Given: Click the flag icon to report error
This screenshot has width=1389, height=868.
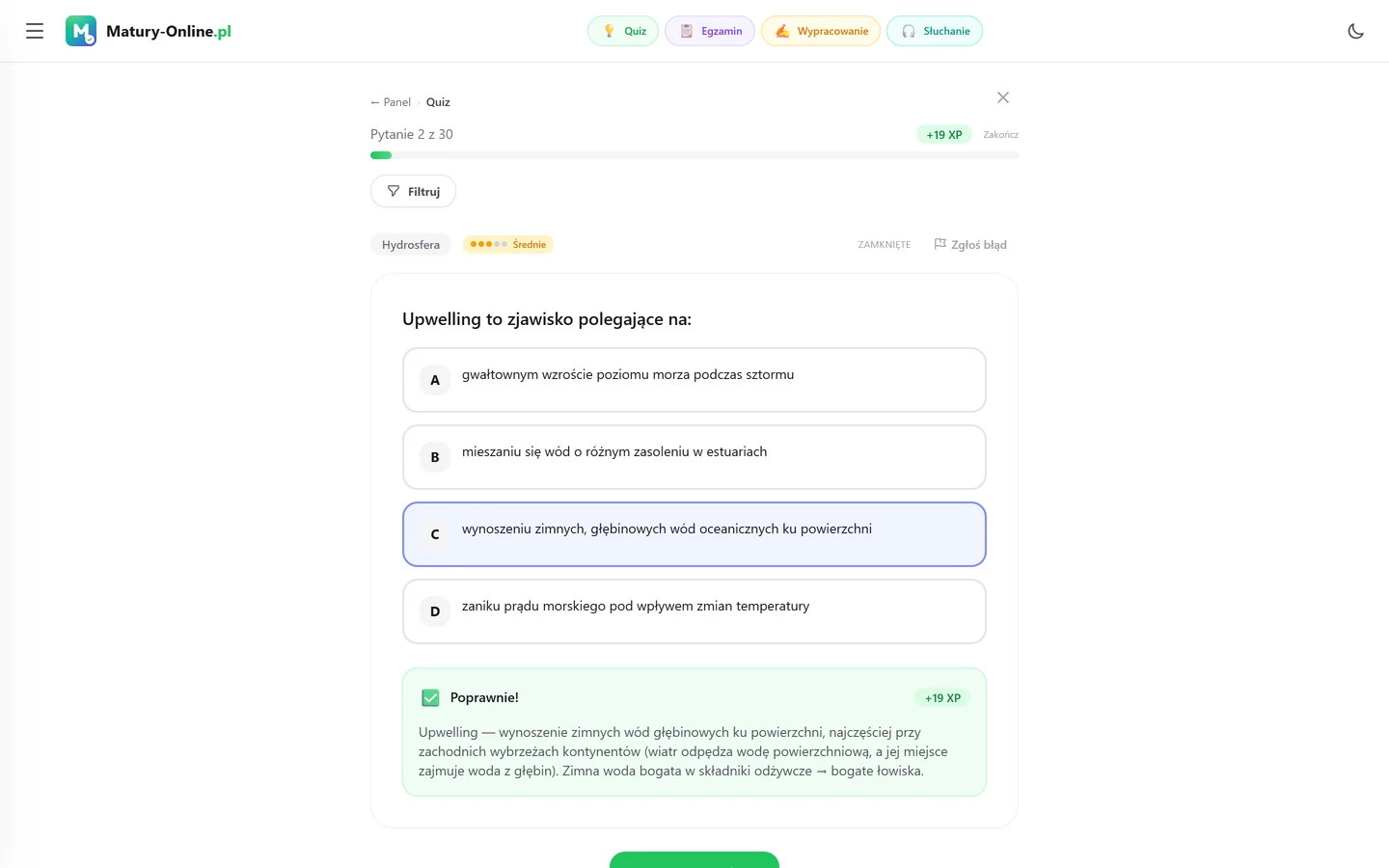Looking at the screenshot, I should [940, 244].
